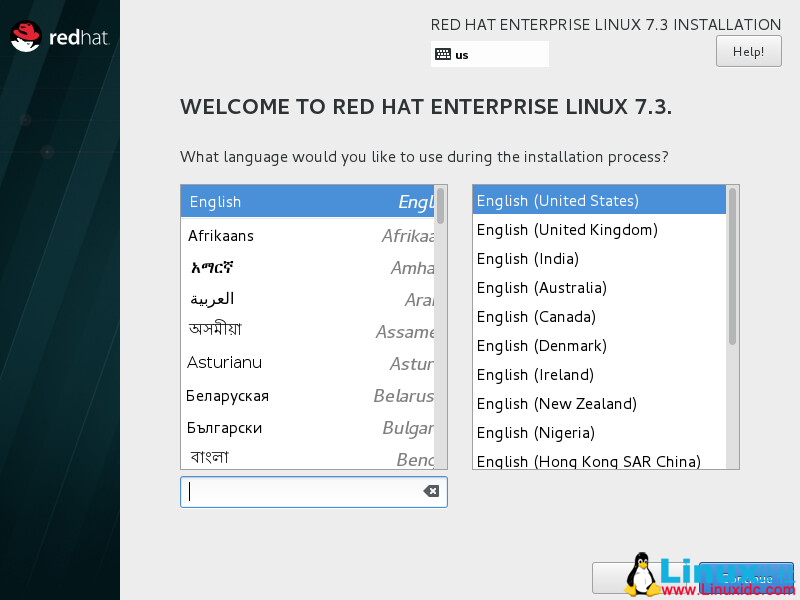Pick English (United Kingdom) locale
Viewport: 800px width, 600px height.
pyautogui.click(x=566, y=229)
